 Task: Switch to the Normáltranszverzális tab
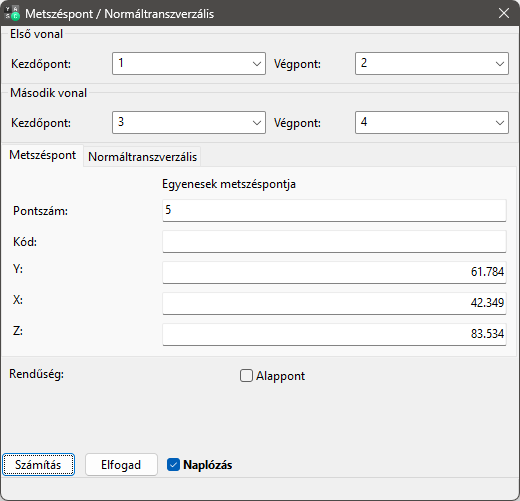(x=142, y=157)
